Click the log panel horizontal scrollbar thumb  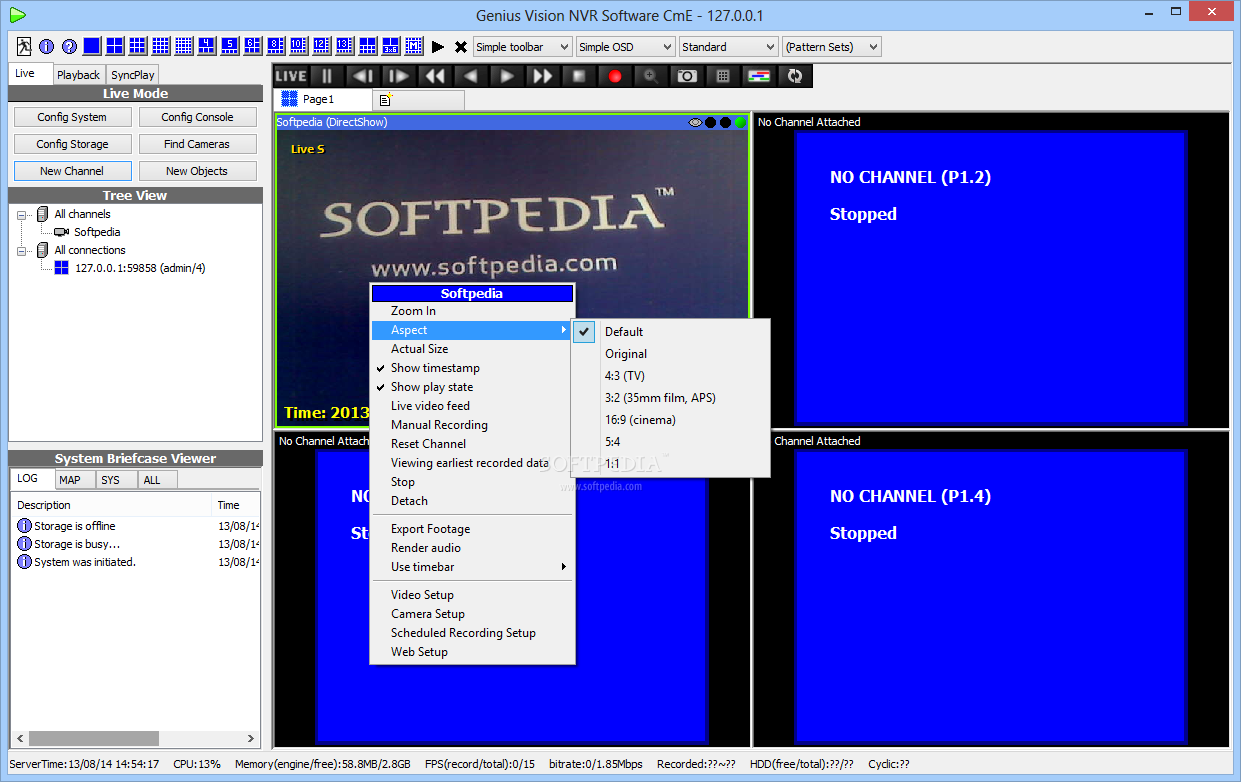click(94, 738)
